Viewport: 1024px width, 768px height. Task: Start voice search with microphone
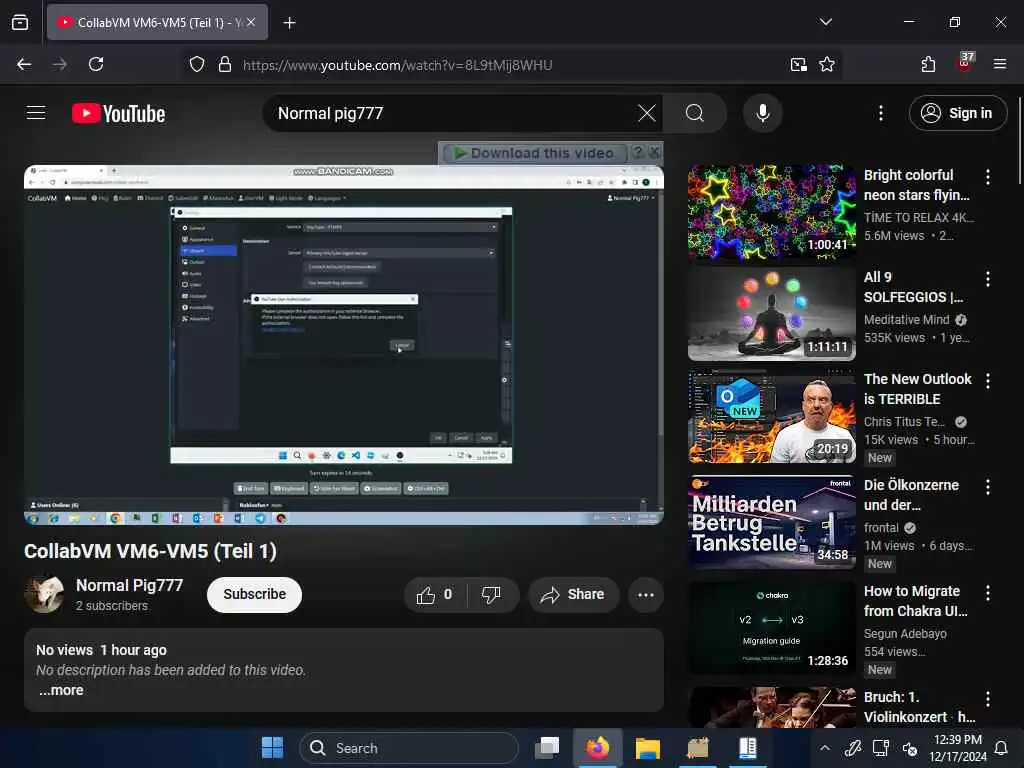[762, 113]
